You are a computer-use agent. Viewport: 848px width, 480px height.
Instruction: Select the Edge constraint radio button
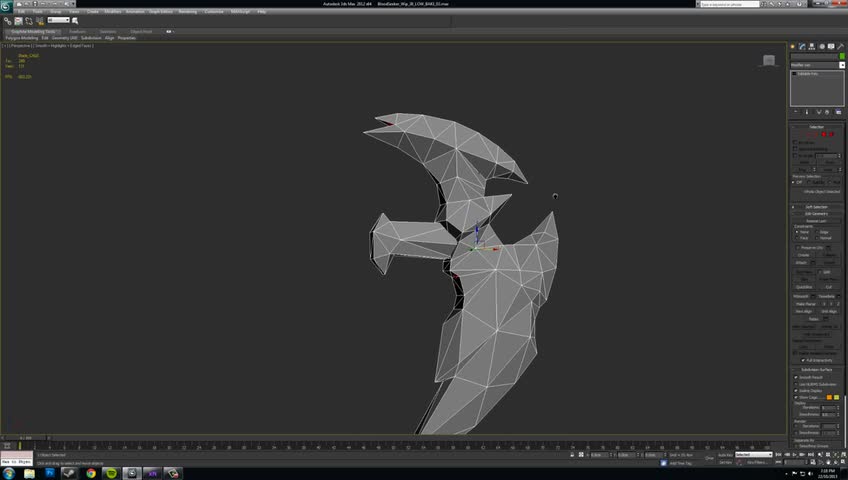pos(817,232)
